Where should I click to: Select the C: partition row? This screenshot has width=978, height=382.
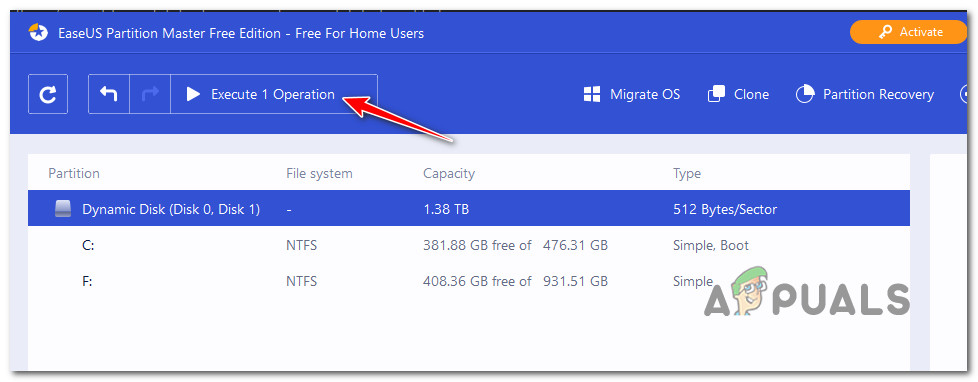469,245
